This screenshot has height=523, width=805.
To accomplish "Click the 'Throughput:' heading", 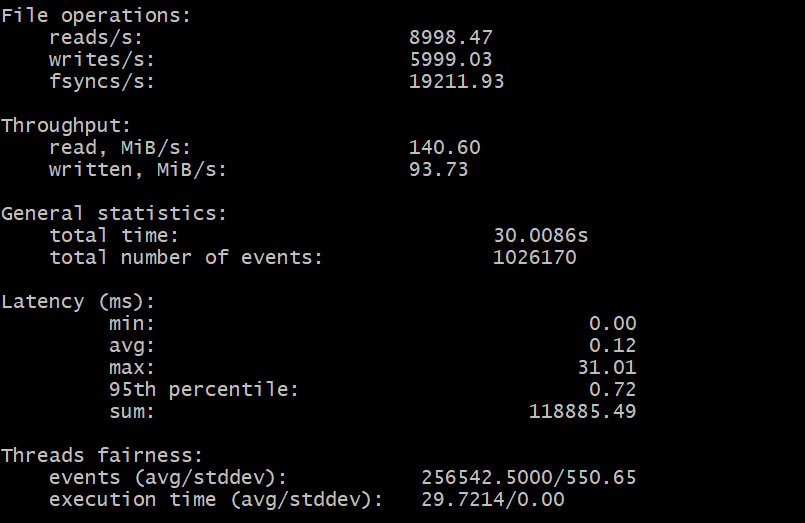I will [x=66, y=126].
